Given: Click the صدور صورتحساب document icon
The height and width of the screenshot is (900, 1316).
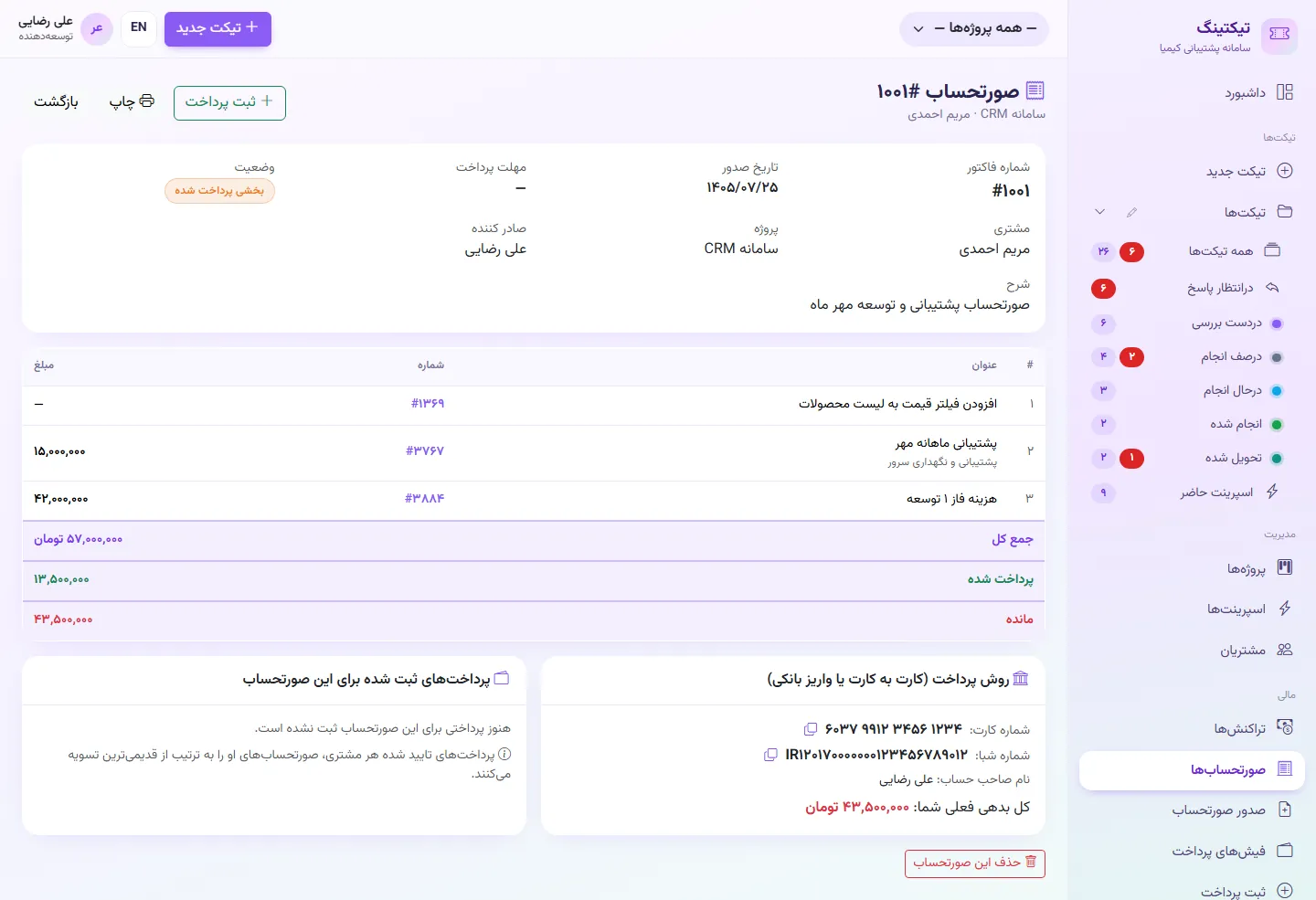Looking at the screenshot, I should click(1285, 810).
